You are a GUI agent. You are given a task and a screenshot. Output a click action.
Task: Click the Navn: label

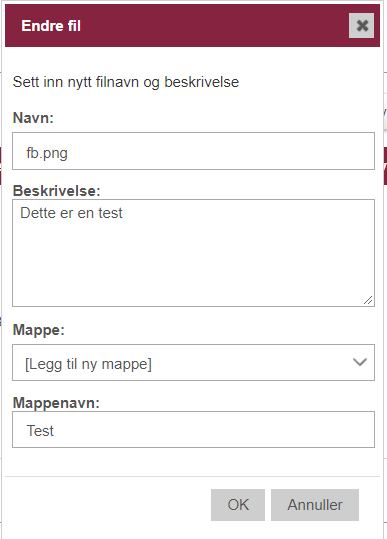click(33, 118)
